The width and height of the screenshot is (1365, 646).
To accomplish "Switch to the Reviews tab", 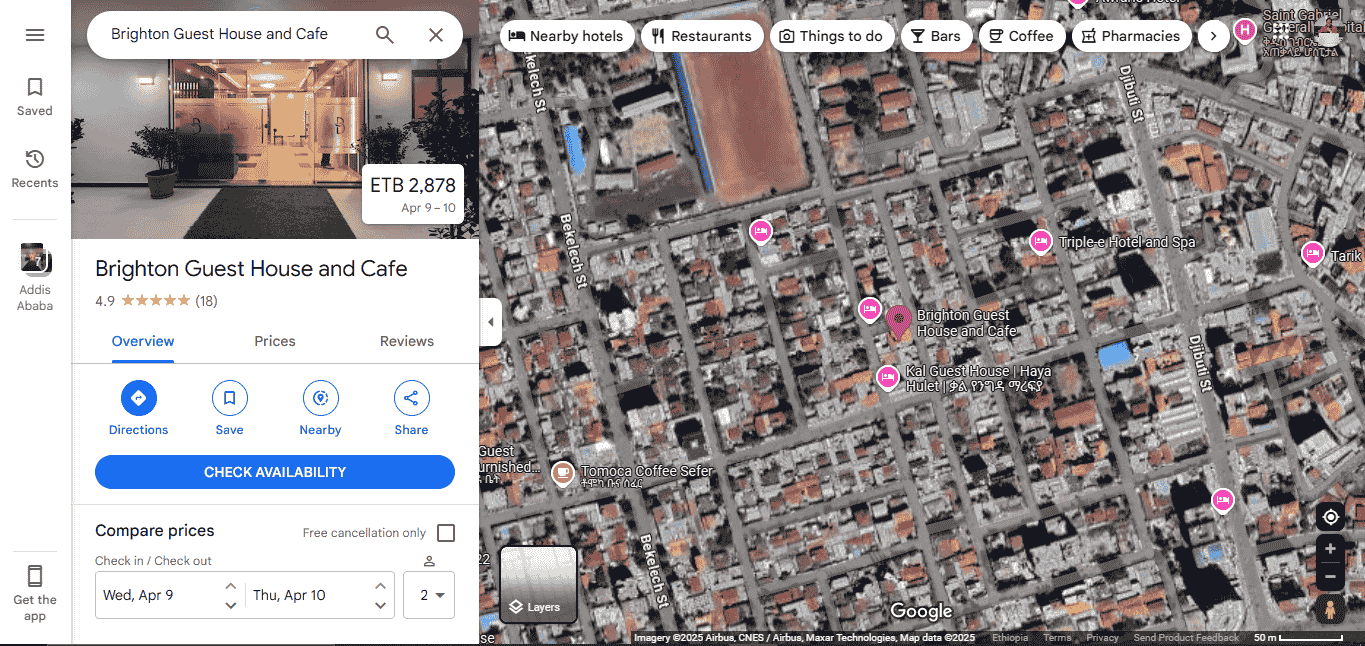I will [x=407, y=341].
